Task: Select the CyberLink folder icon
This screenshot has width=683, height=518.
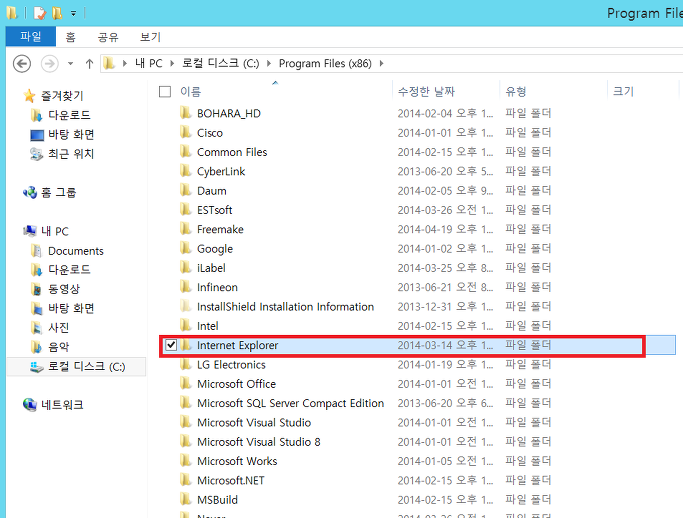Action: tap(186, 171)
